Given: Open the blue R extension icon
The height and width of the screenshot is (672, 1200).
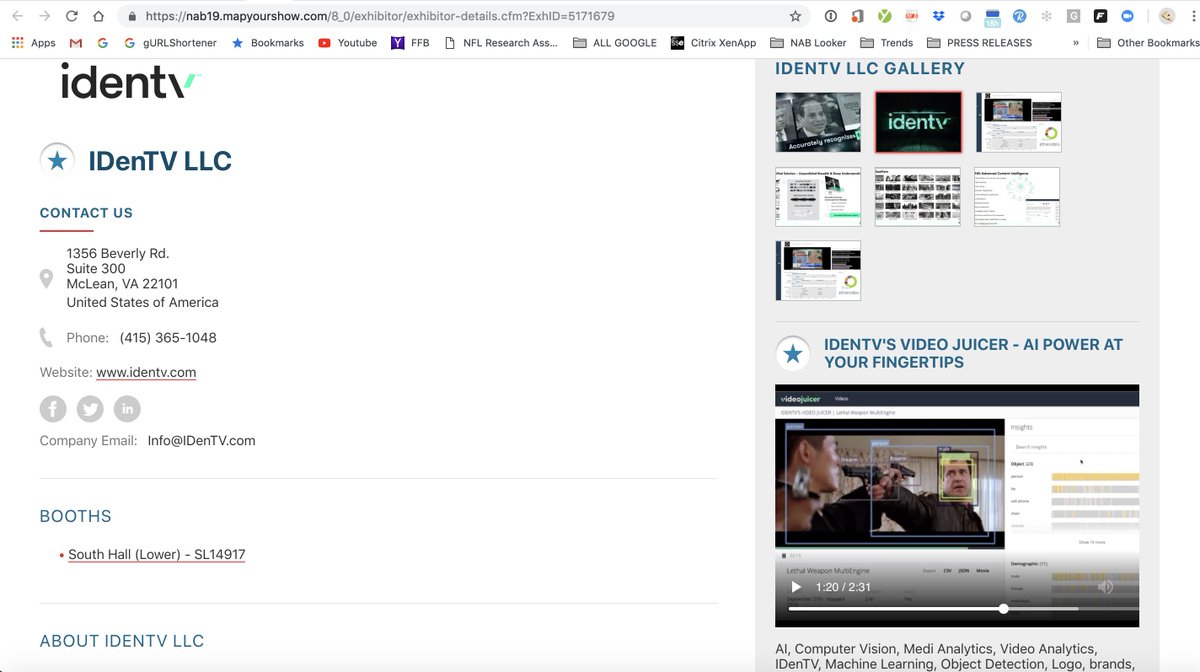Looking at the screenshot, I should click(1019, 16).
